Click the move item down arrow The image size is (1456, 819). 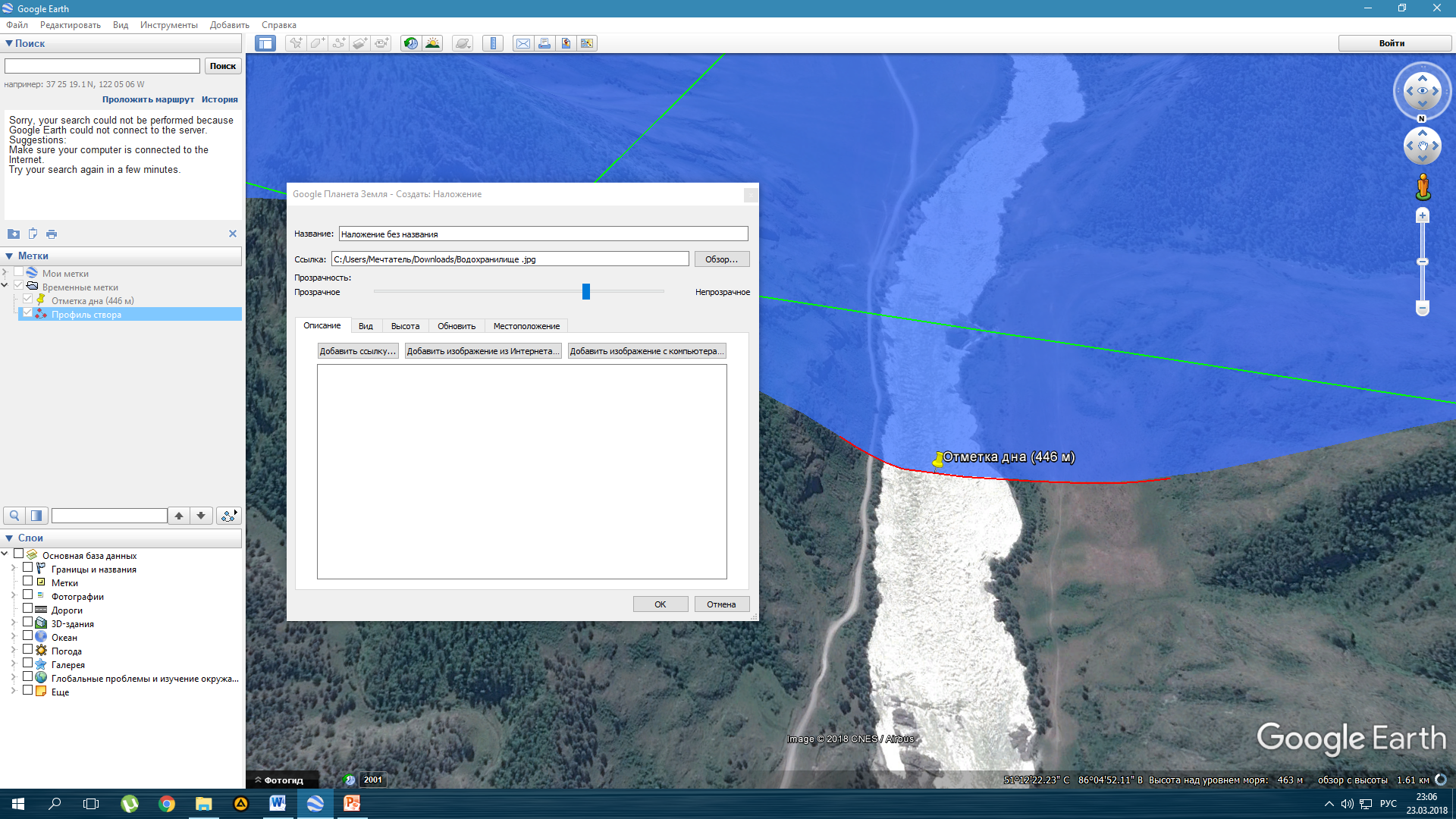[201, 516]
